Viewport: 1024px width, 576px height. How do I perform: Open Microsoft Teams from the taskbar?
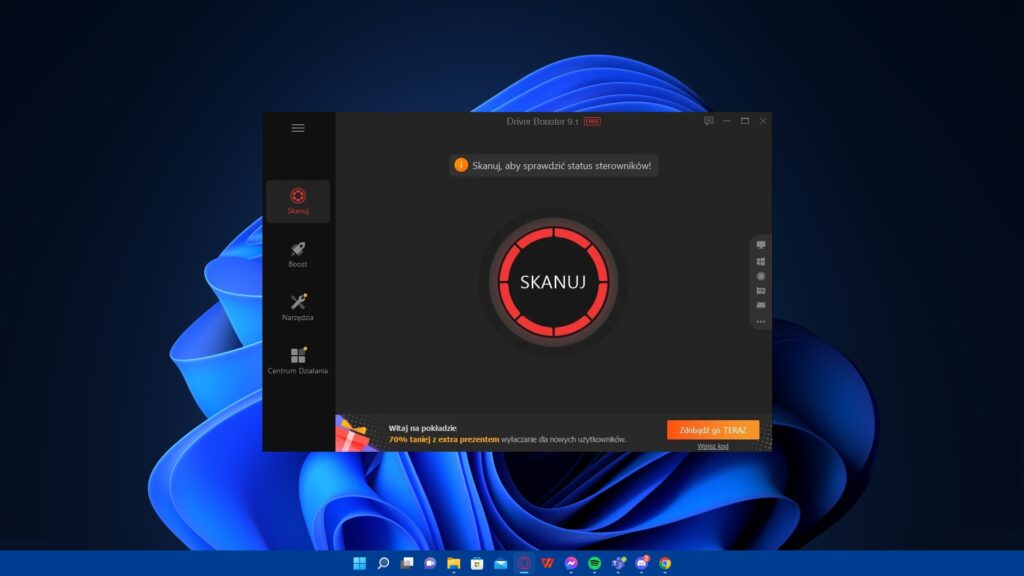[618, 563]
